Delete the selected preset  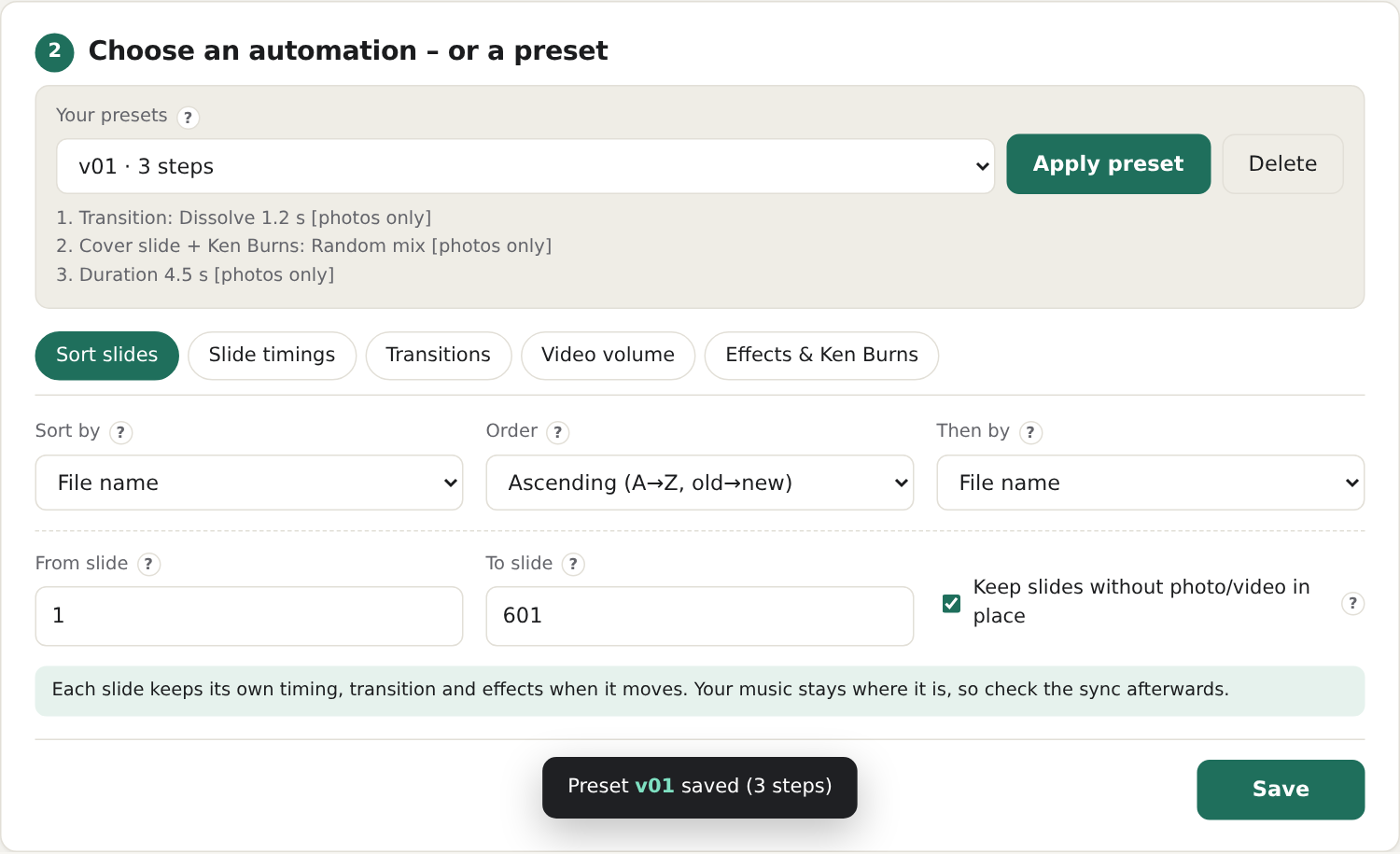click(x=1283, y=164)
